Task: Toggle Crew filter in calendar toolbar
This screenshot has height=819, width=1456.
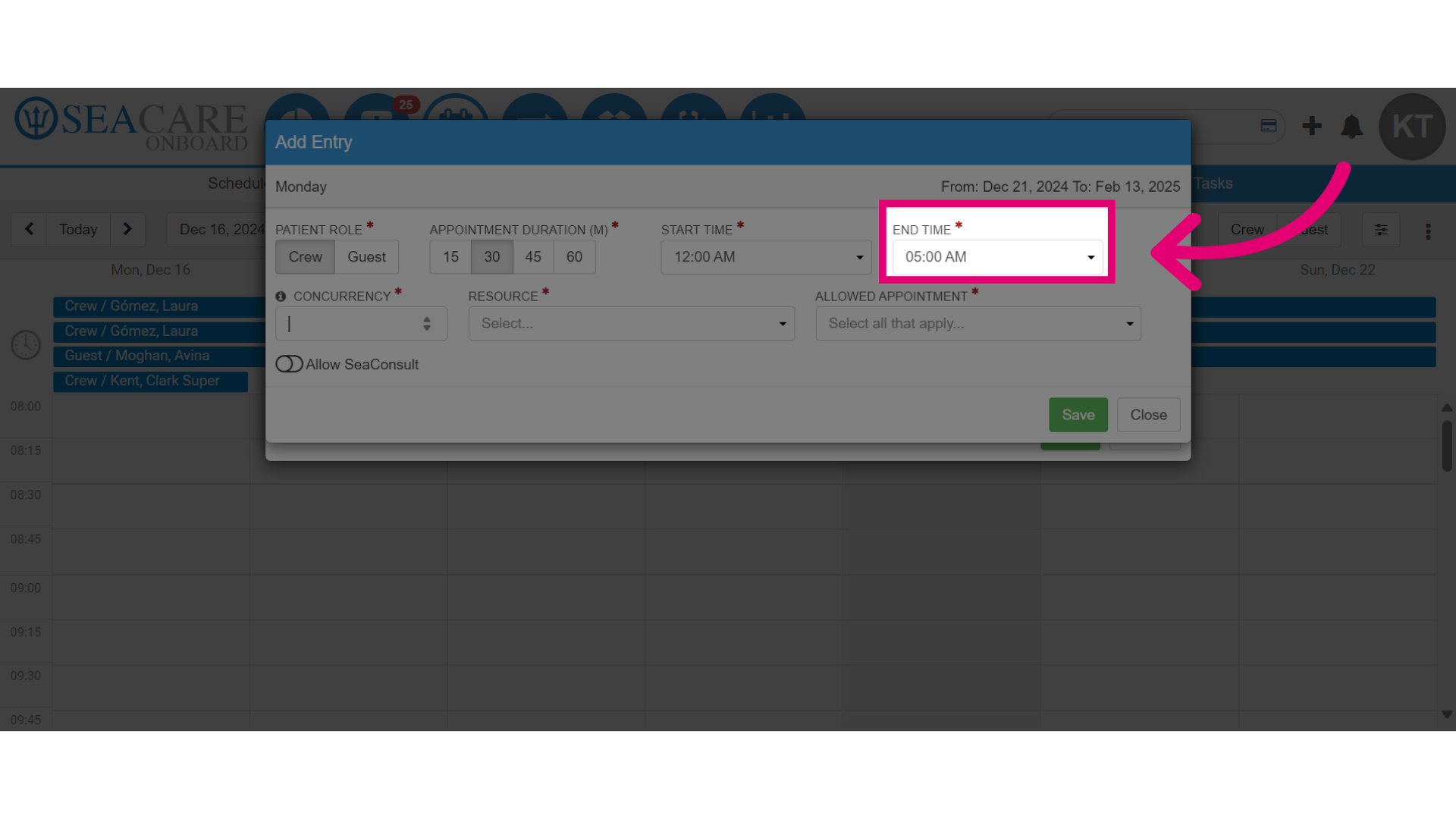Action: (x=1247, y=229)
